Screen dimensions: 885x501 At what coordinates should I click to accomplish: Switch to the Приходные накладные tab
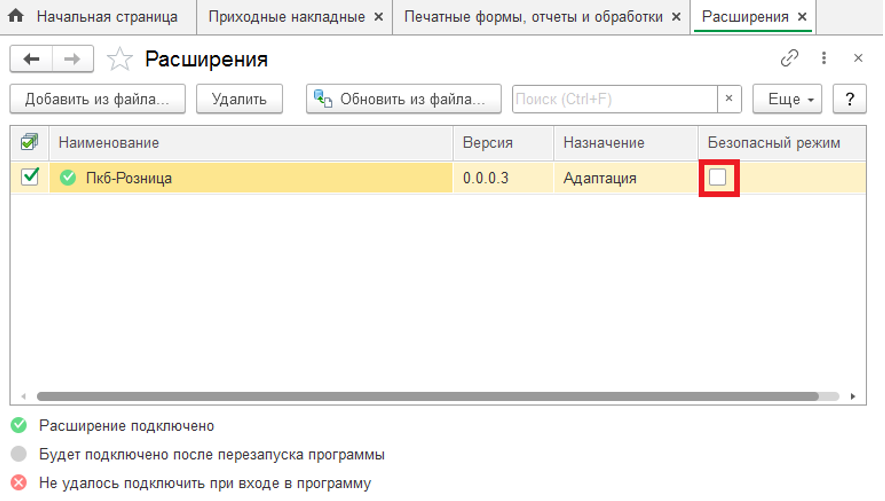(x=286, y=17)
